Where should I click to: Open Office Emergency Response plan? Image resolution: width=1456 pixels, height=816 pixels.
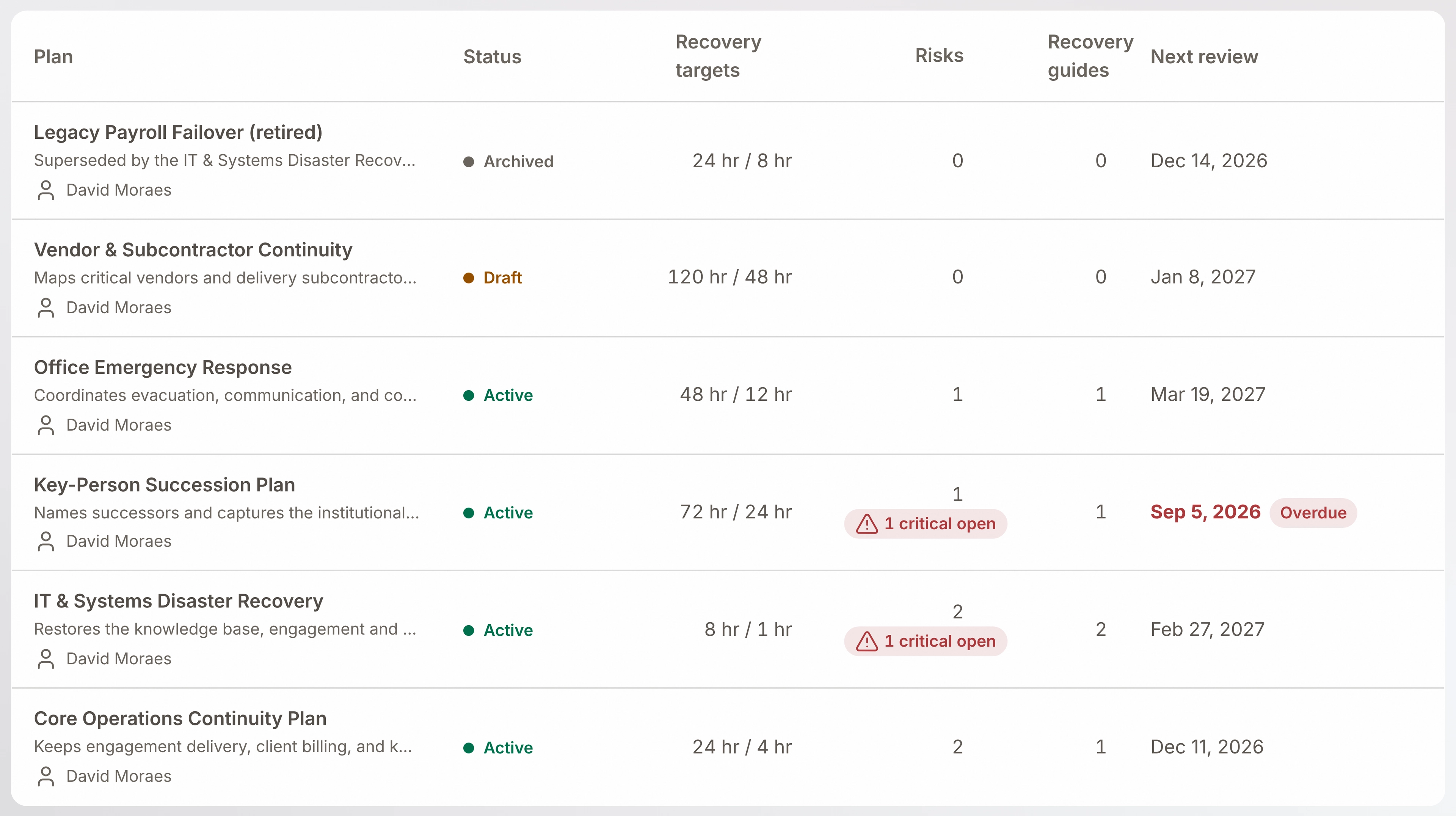(163, 367)
